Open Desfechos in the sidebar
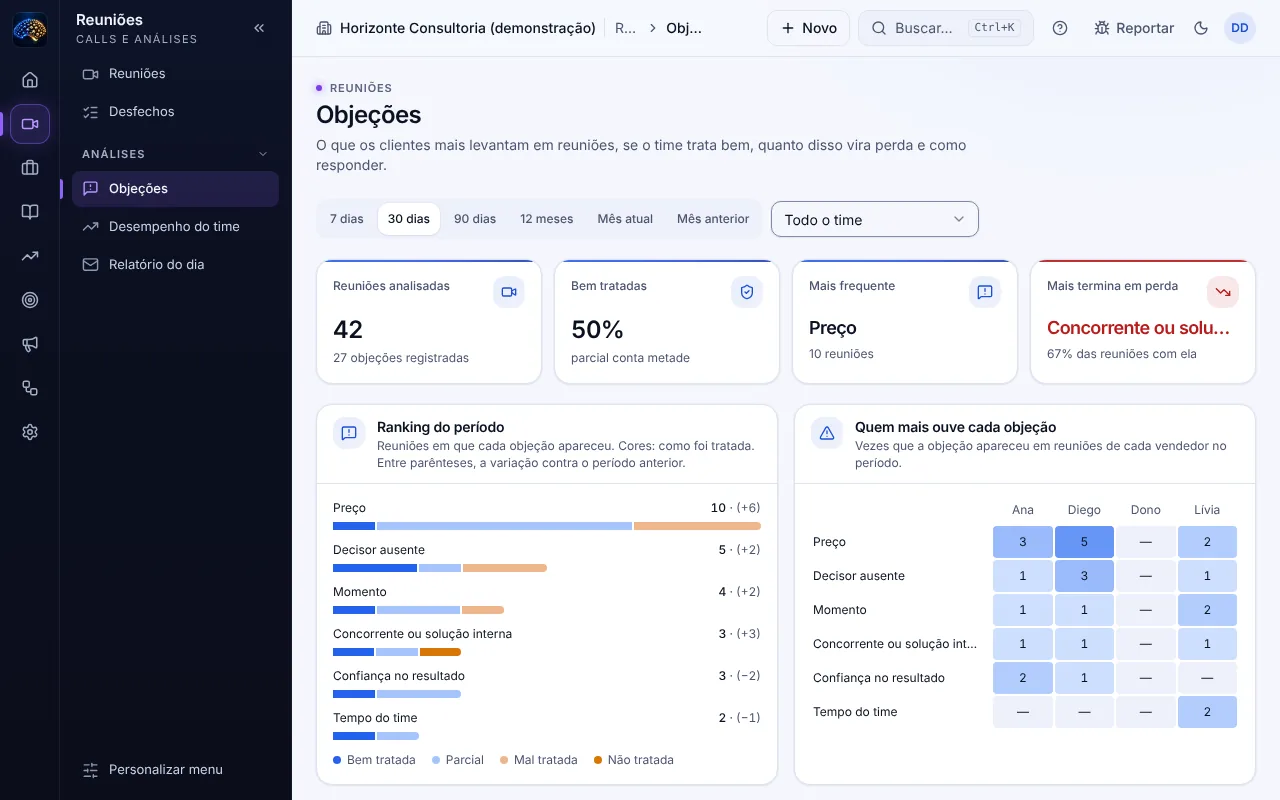This screenshot has height=800, width=1280. point(175,112)
